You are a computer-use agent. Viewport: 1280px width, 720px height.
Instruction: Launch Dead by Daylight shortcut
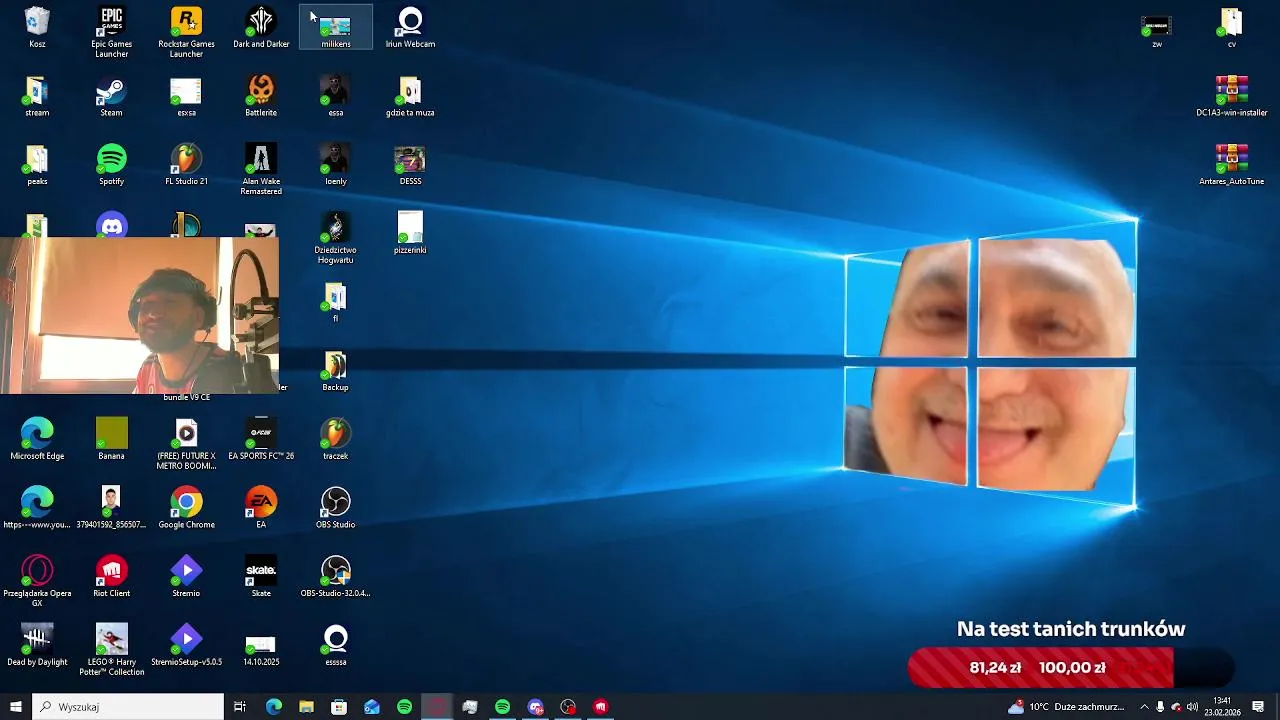coord(37,647)
